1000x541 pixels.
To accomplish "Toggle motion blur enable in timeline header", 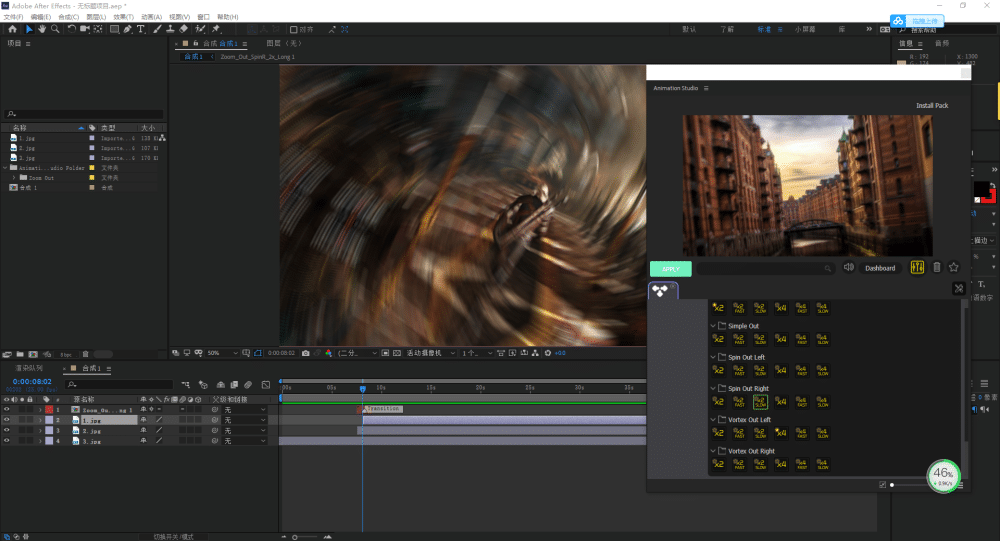I will [x=248, y=385].
